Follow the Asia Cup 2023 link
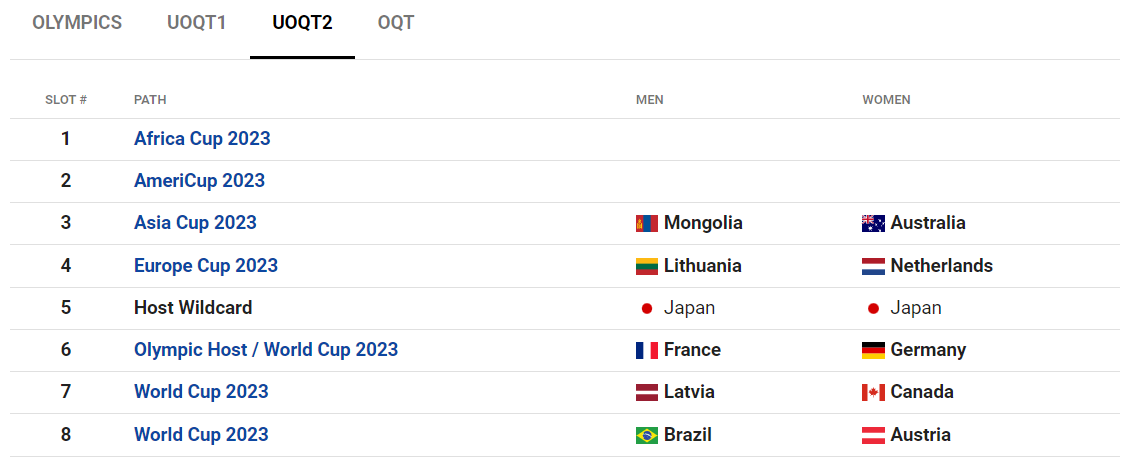The height and width of the screenshot is (457, 1121). [x=195, y=222]
